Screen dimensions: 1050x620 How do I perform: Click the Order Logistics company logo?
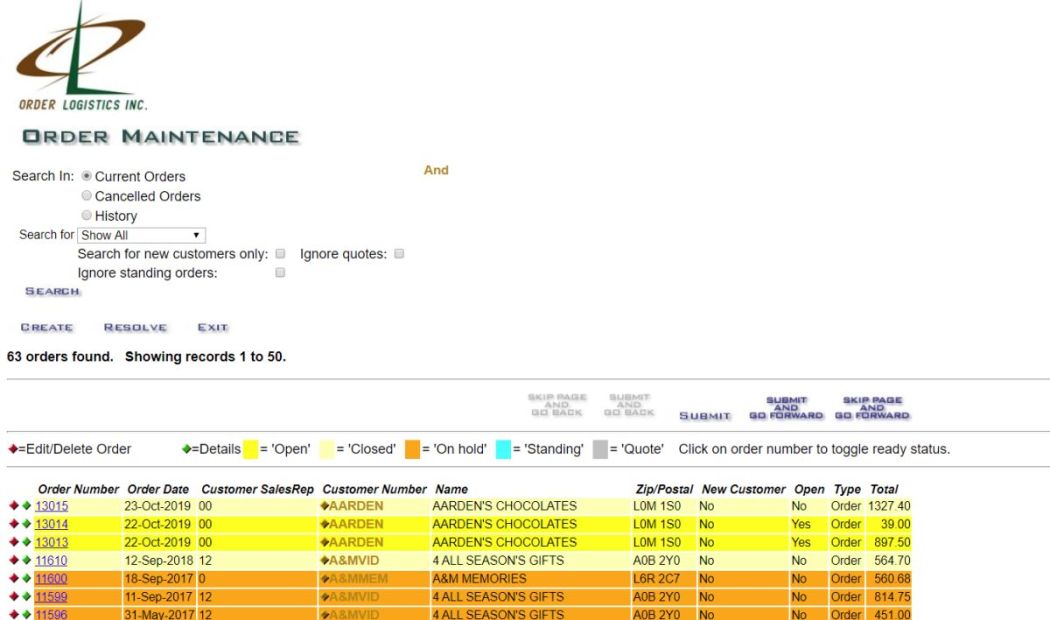83,55
